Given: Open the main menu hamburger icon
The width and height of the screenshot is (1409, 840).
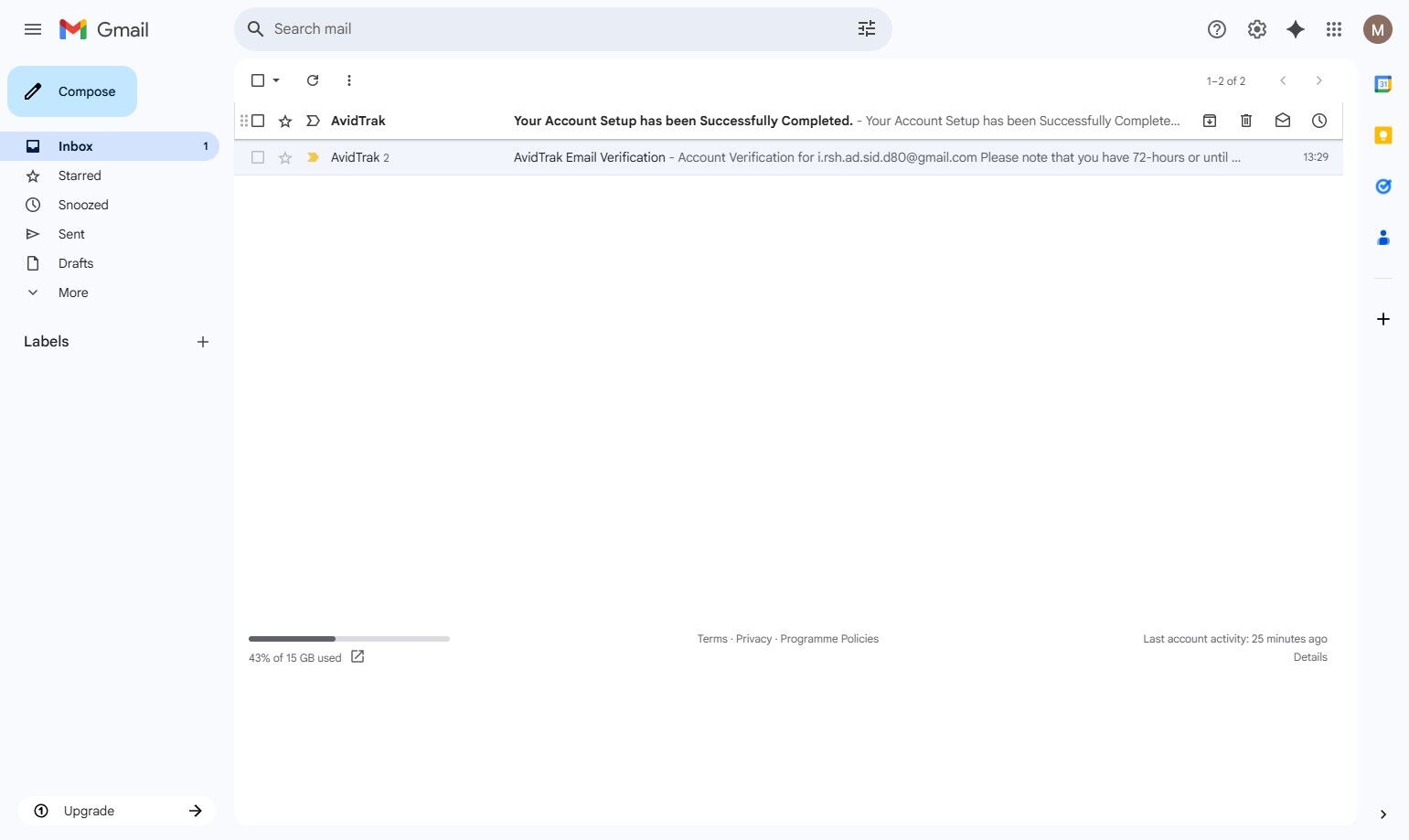Looking at the screenshot, I should (x=33, y=29).
